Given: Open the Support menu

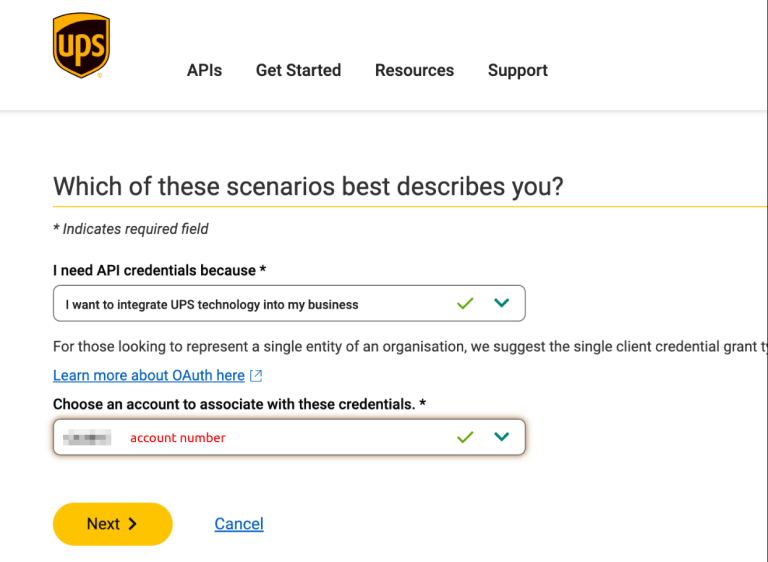Looking at the screenshot, I should [x=517, y=70].
